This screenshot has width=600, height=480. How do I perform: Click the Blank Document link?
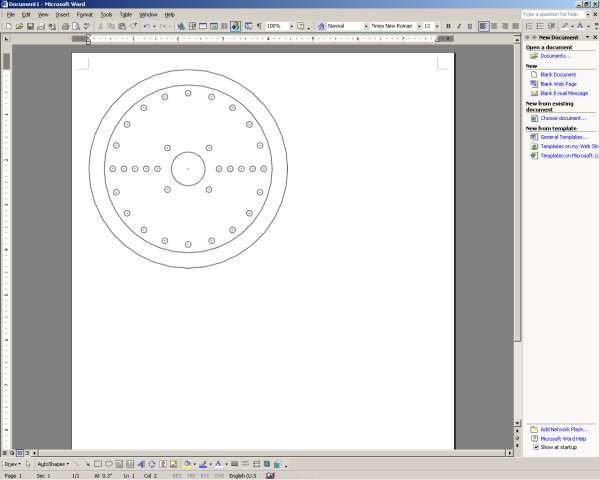point(558,75)
